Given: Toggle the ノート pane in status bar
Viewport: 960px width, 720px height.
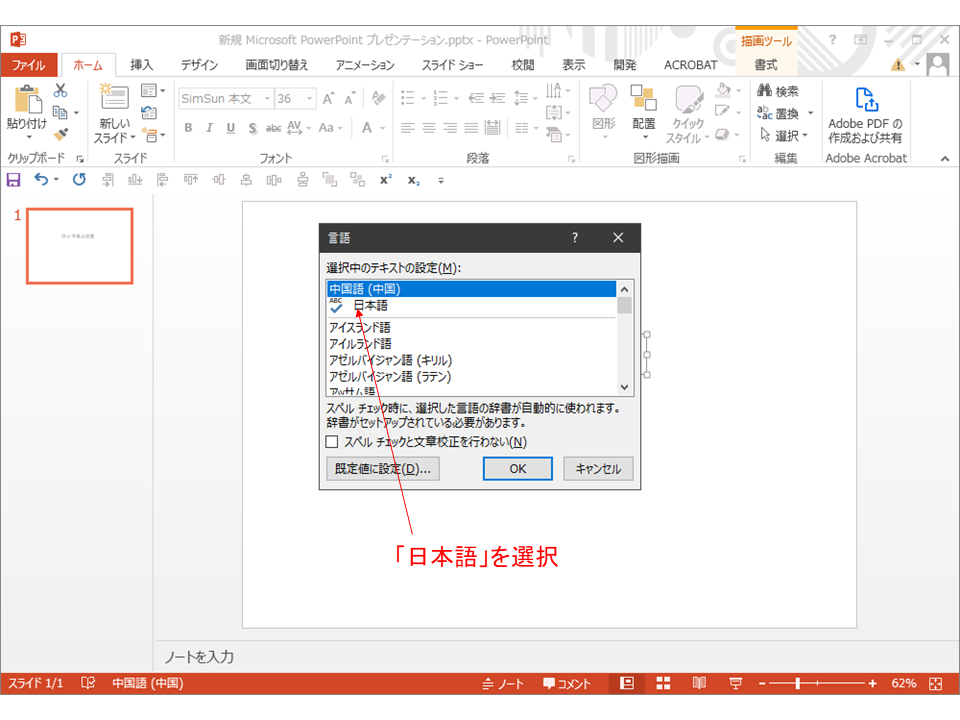Looking at the screenshot, I should click(503, 683).
